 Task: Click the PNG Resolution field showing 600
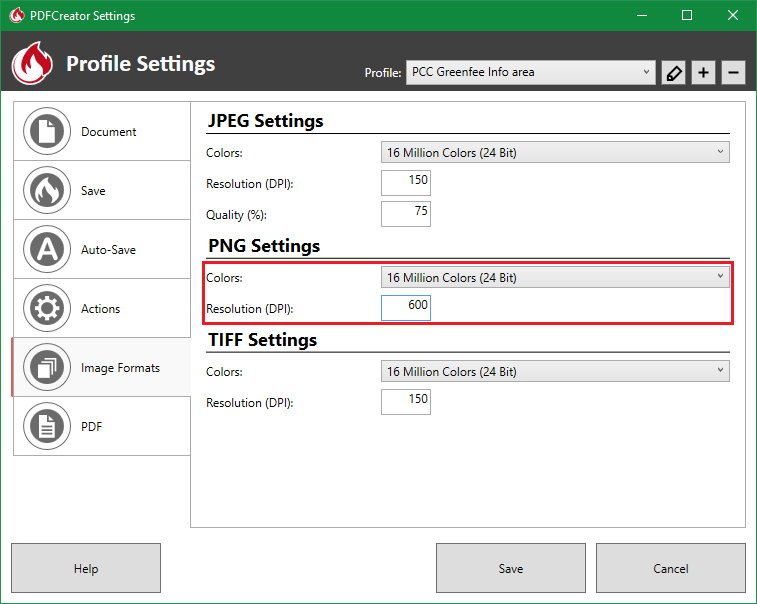tap(406, 307)
